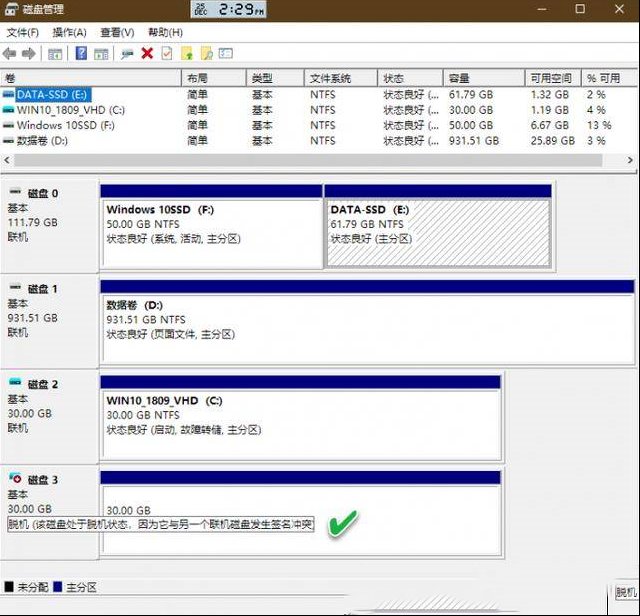This screenshot has height=616, width=640.
Task: Click the 脱机 status bar label
Action: click(626, 592)
